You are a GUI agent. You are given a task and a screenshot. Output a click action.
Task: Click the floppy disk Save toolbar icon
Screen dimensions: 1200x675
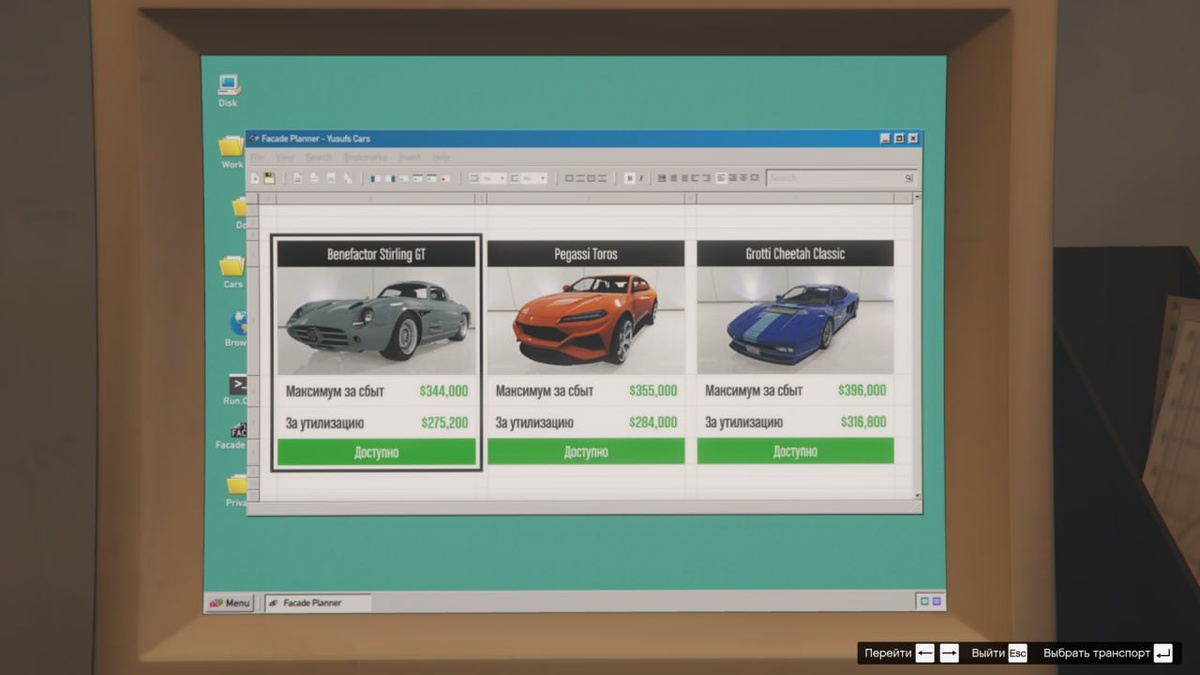pyautogui.click(x=269, y=178)
